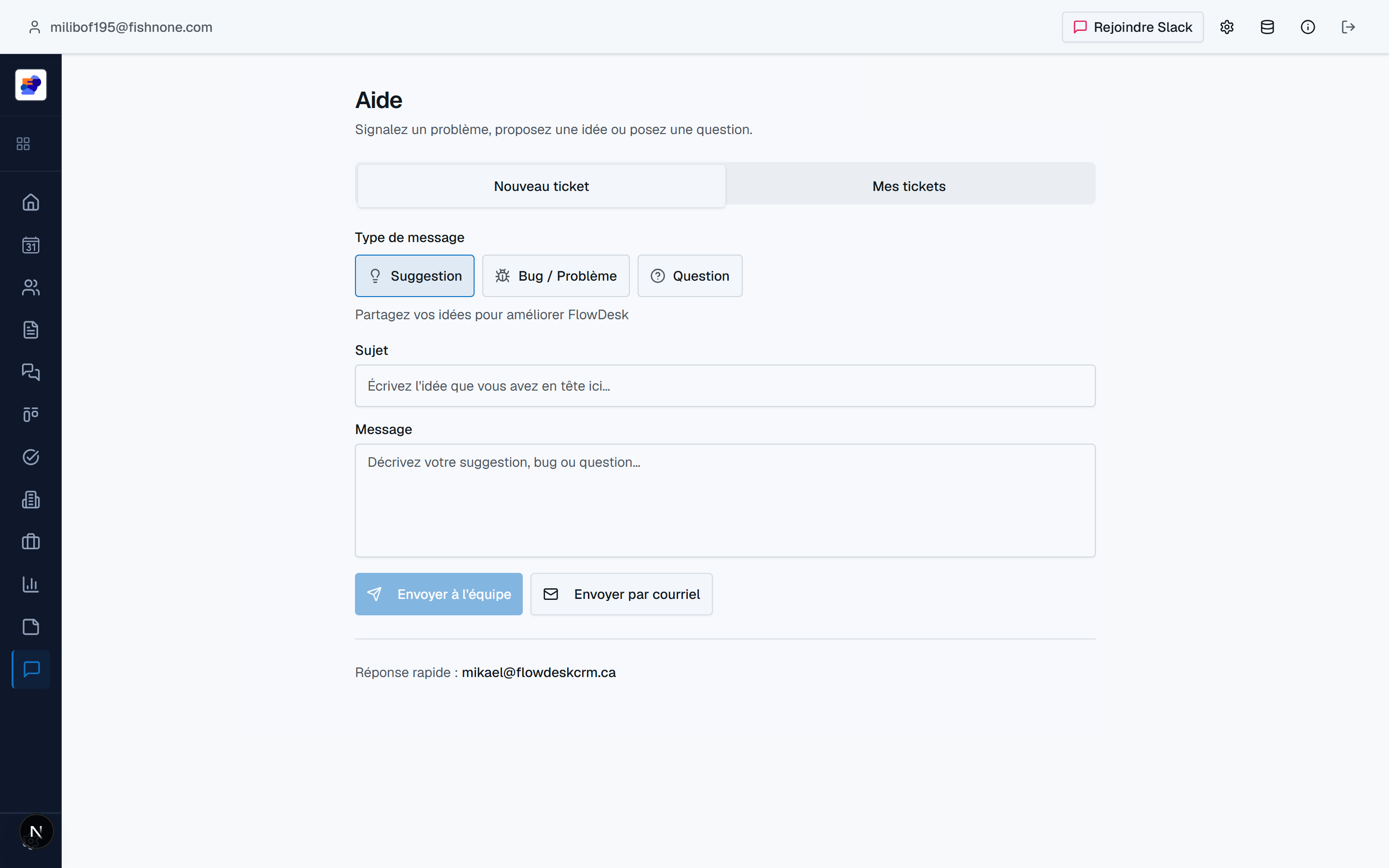
Task: Switch to the Nouveau ticket tab
Action: coord(541,186)
